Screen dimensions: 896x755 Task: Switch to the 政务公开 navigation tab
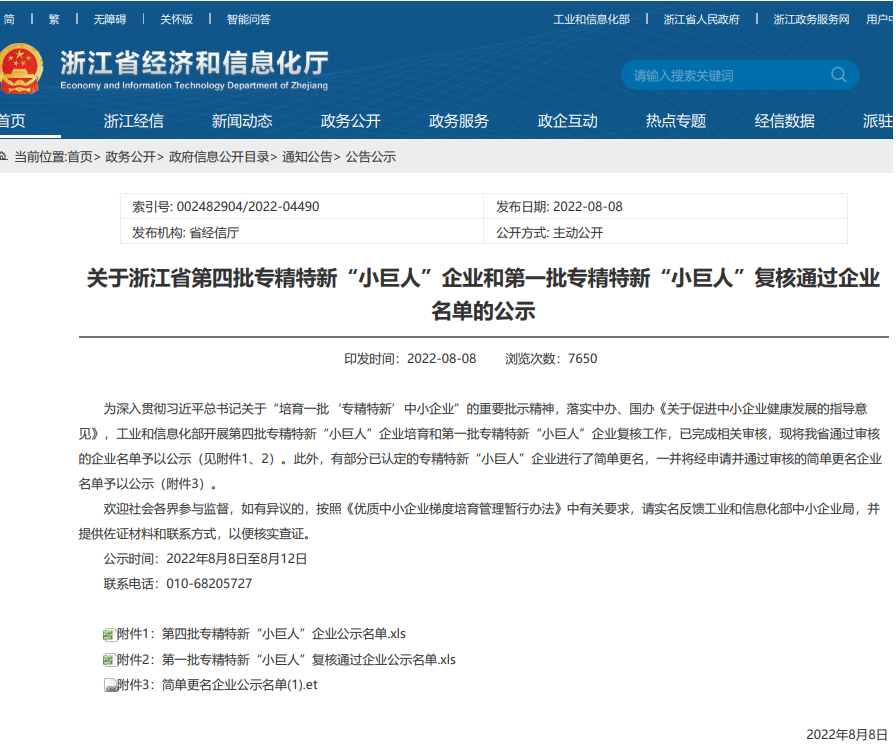click(350, 121)
